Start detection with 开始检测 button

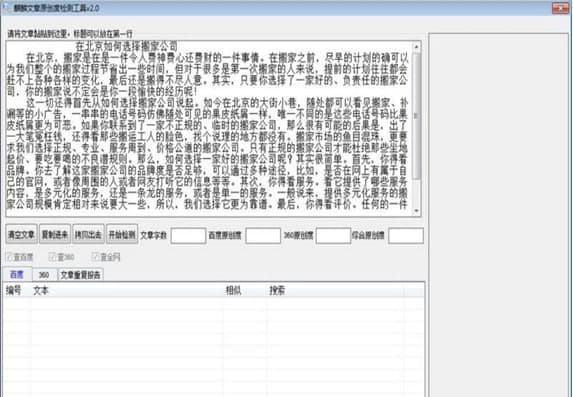[122, 234]
